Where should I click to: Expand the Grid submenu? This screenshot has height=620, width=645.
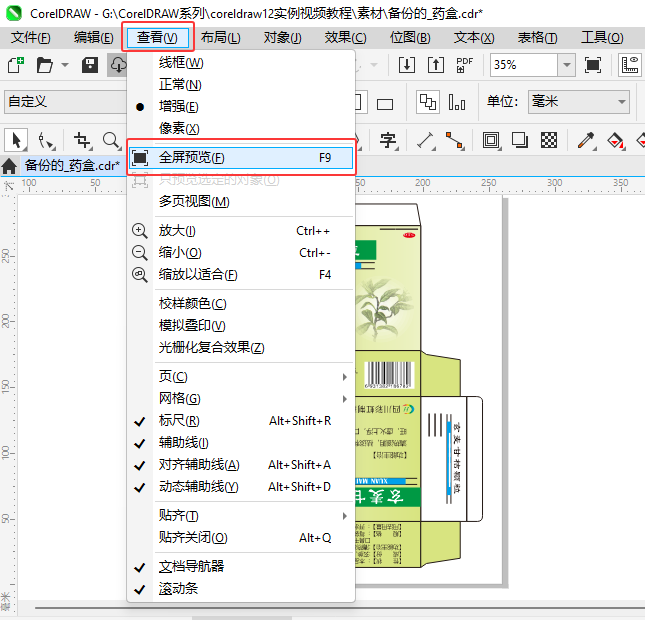point(241,399)
